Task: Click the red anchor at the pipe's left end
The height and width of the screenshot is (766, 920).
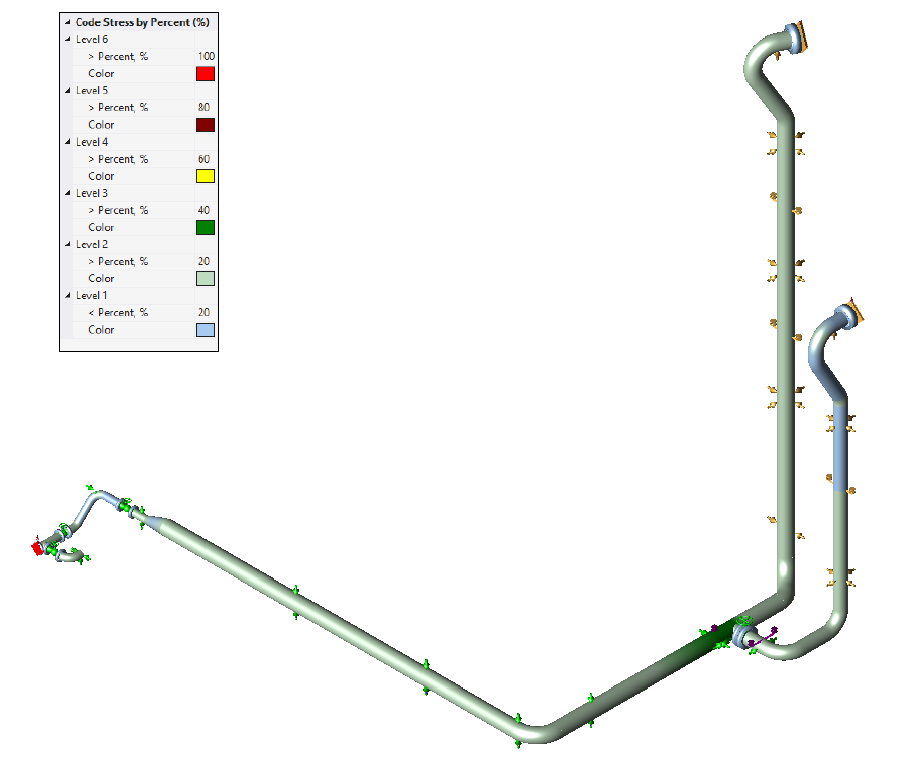Action: tap(37, 548)
